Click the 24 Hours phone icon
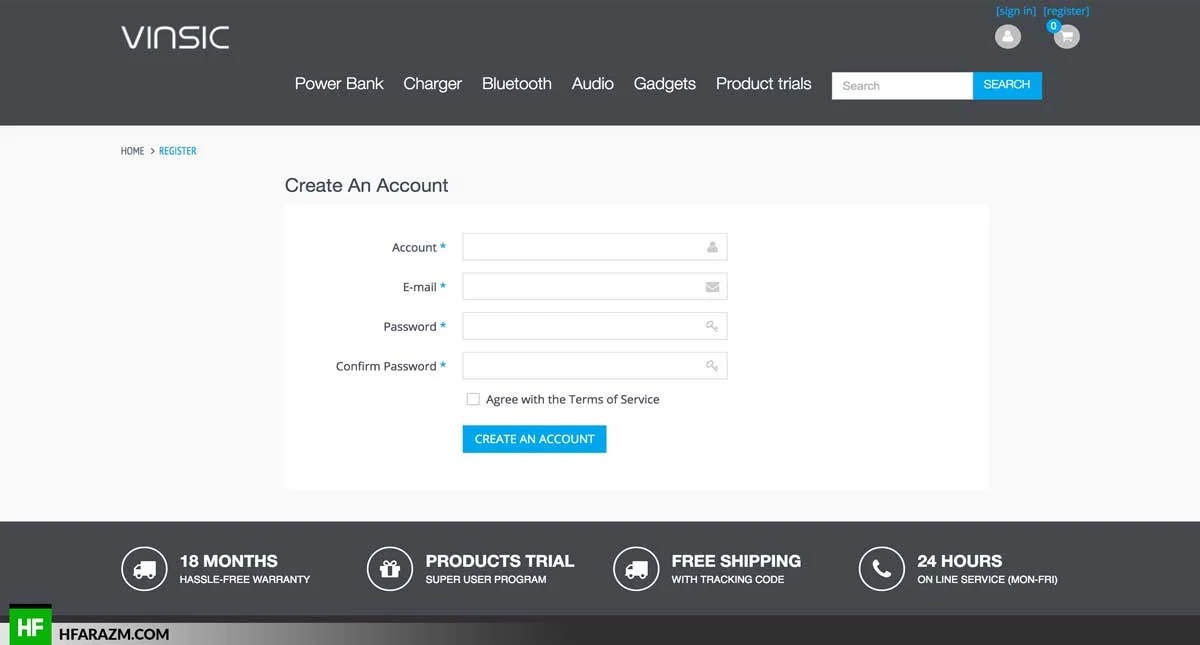This screenshot has width=1200, height=645. (881, 569)
